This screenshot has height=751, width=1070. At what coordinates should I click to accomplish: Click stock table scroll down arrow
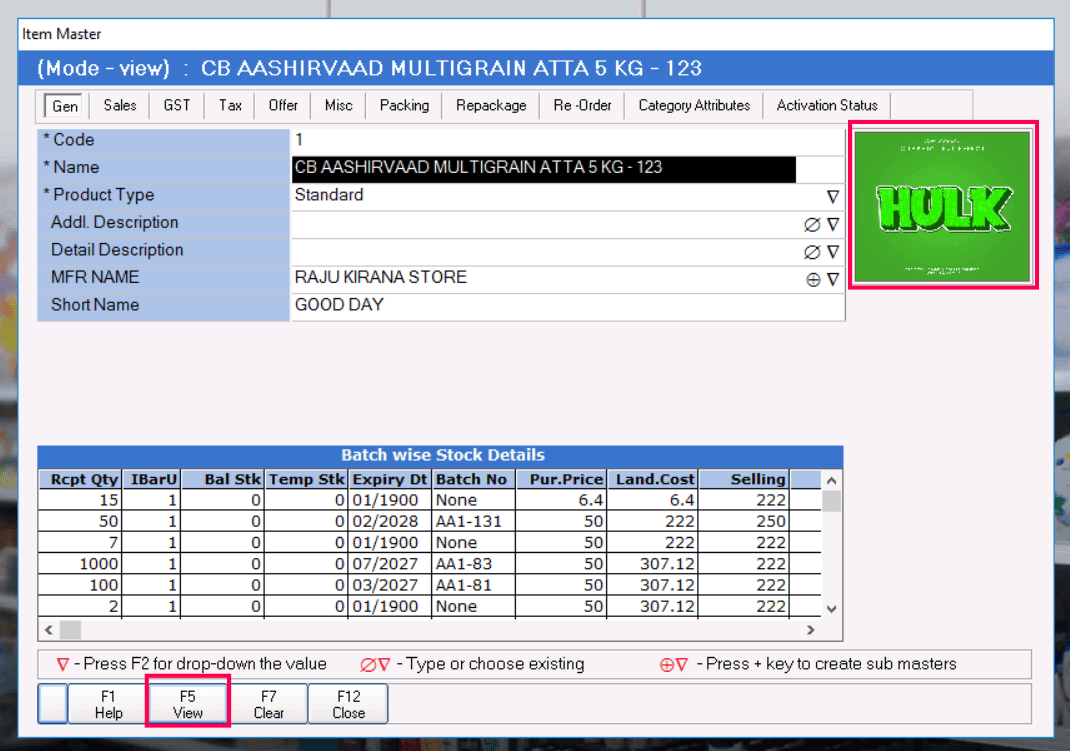pos(831,609)
